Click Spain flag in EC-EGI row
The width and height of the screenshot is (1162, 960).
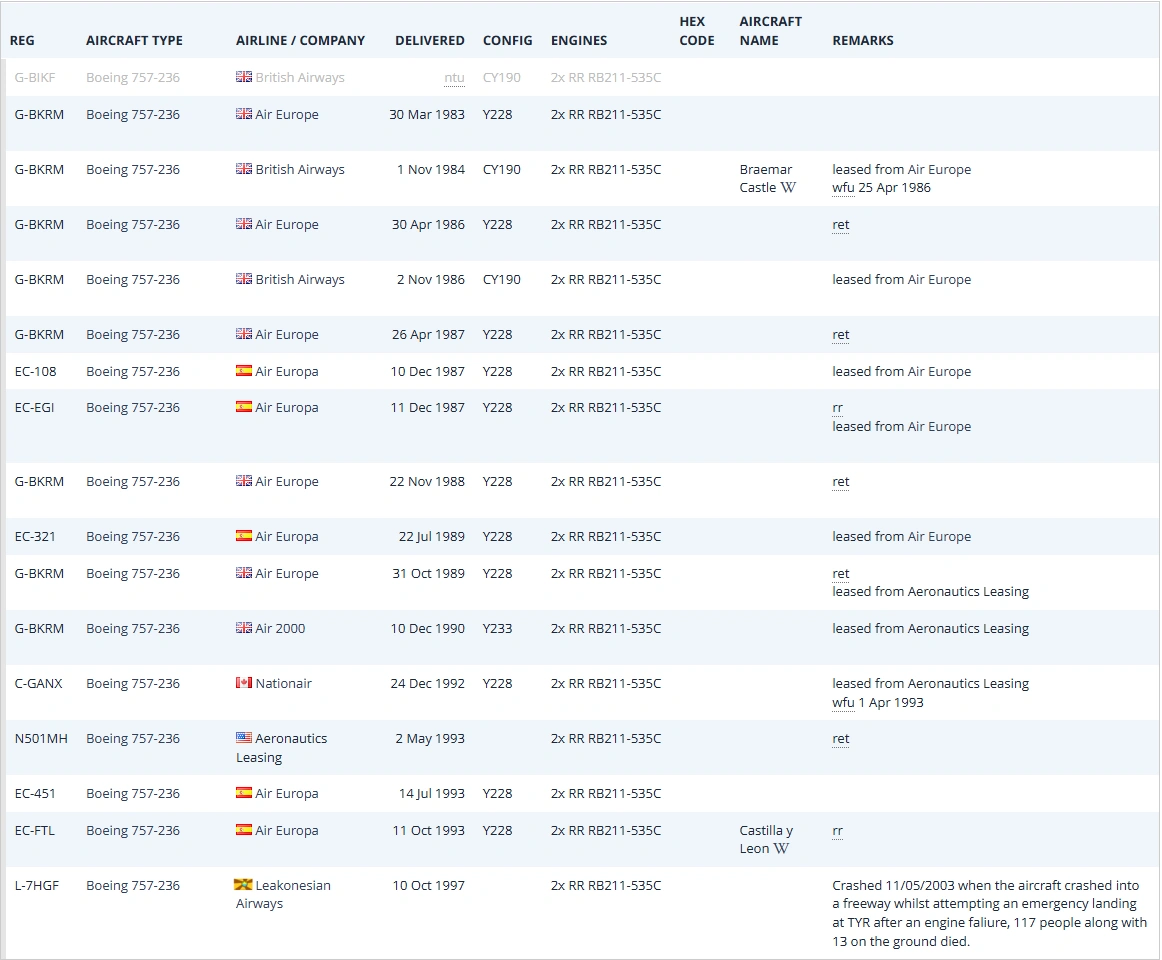pyautogui.click(x=244, y=406)
